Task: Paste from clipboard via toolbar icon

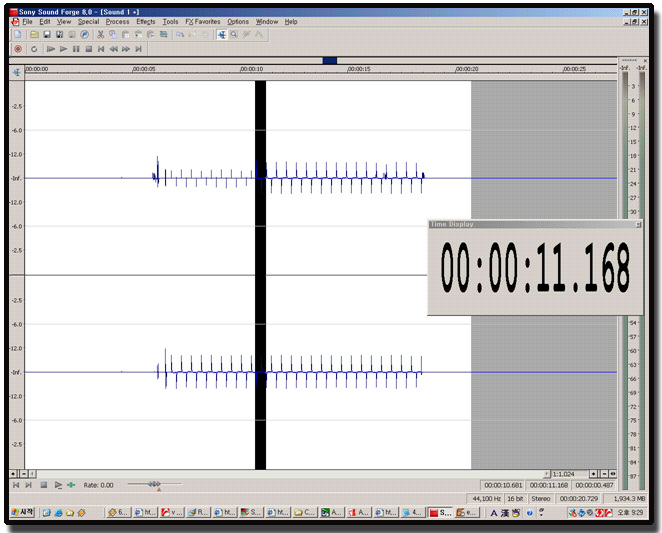Action: (x=126, y=35)
